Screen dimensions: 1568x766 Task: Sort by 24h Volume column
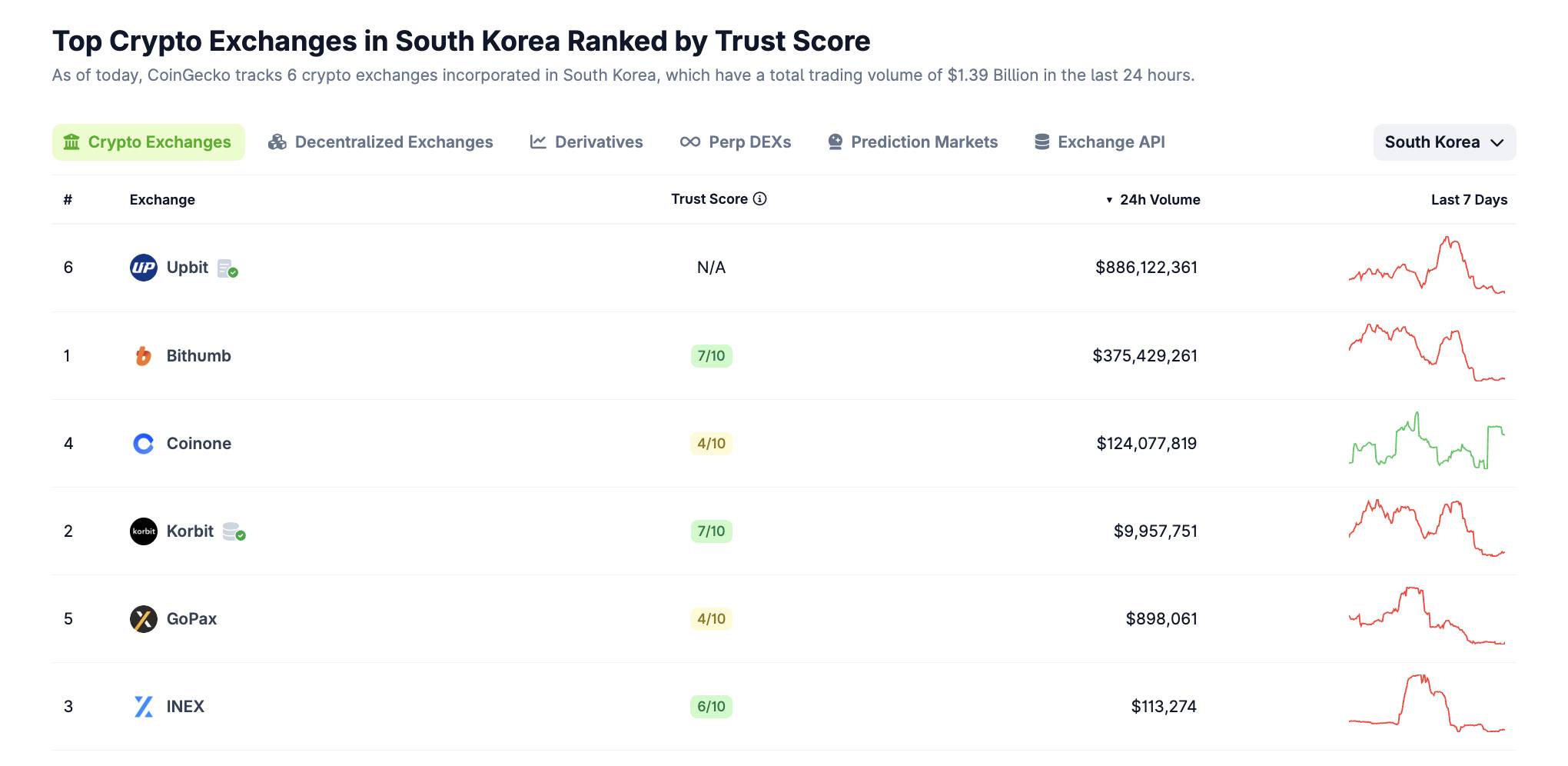coord(1158,200)
